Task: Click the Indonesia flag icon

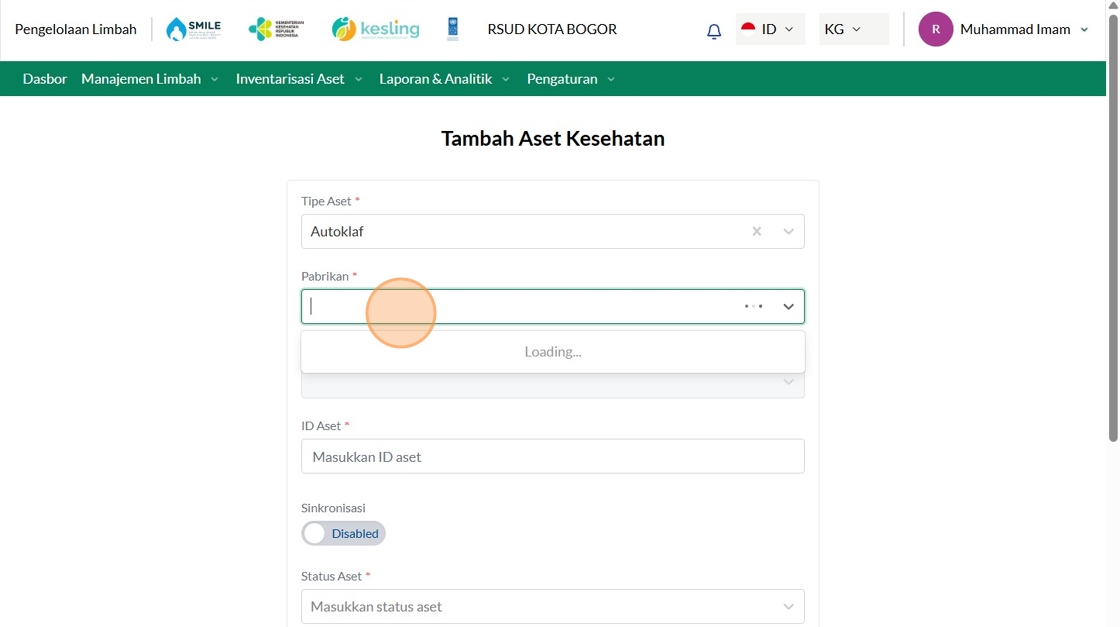Action: click(748, 29)
